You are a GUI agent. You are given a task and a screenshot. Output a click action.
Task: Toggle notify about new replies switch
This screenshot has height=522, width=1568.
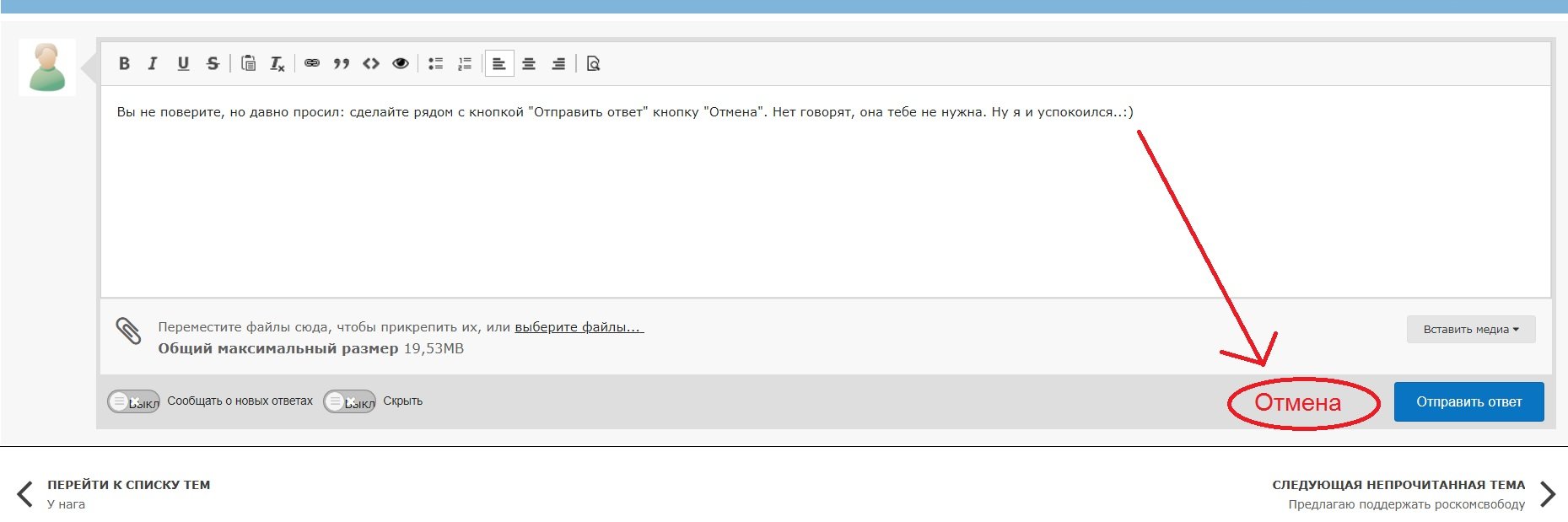133,401
